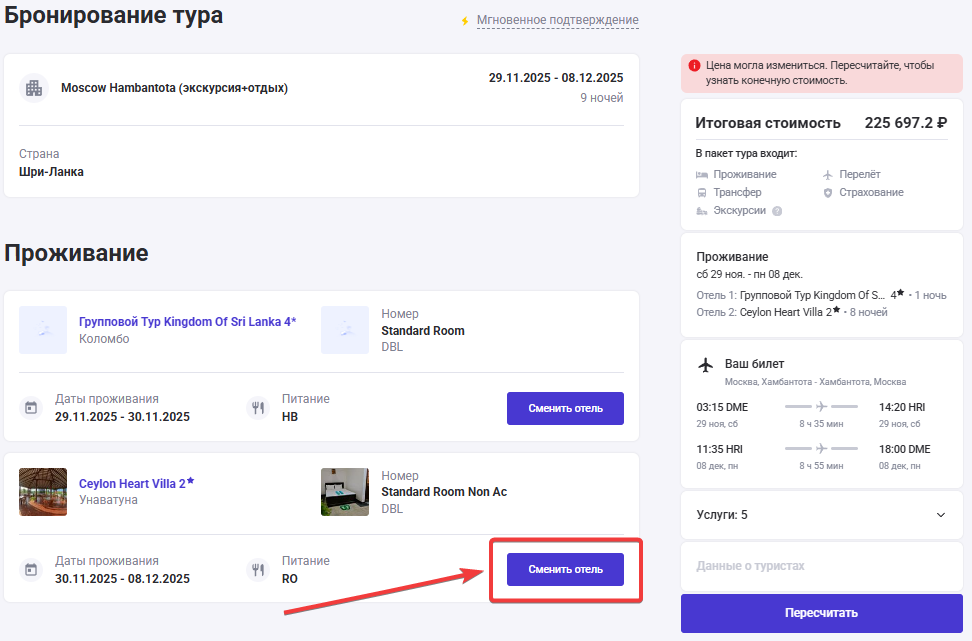Image resolution: width=972 pixels, height=641 pixels.
Task: Click the calendar icon for 30.11.2025 stay dates
Action: (31, 570)
